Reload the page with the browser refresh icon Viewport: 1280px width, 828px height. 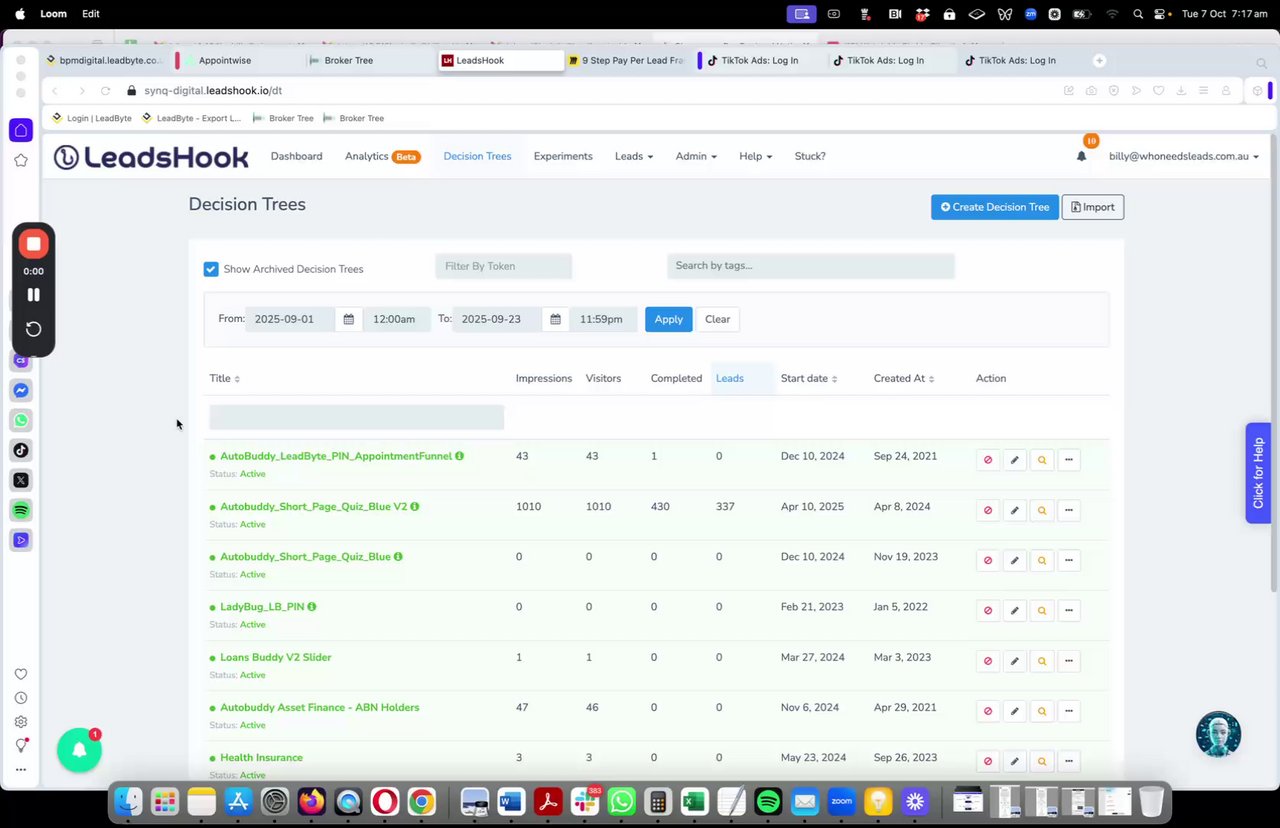(x=105, y=90)
